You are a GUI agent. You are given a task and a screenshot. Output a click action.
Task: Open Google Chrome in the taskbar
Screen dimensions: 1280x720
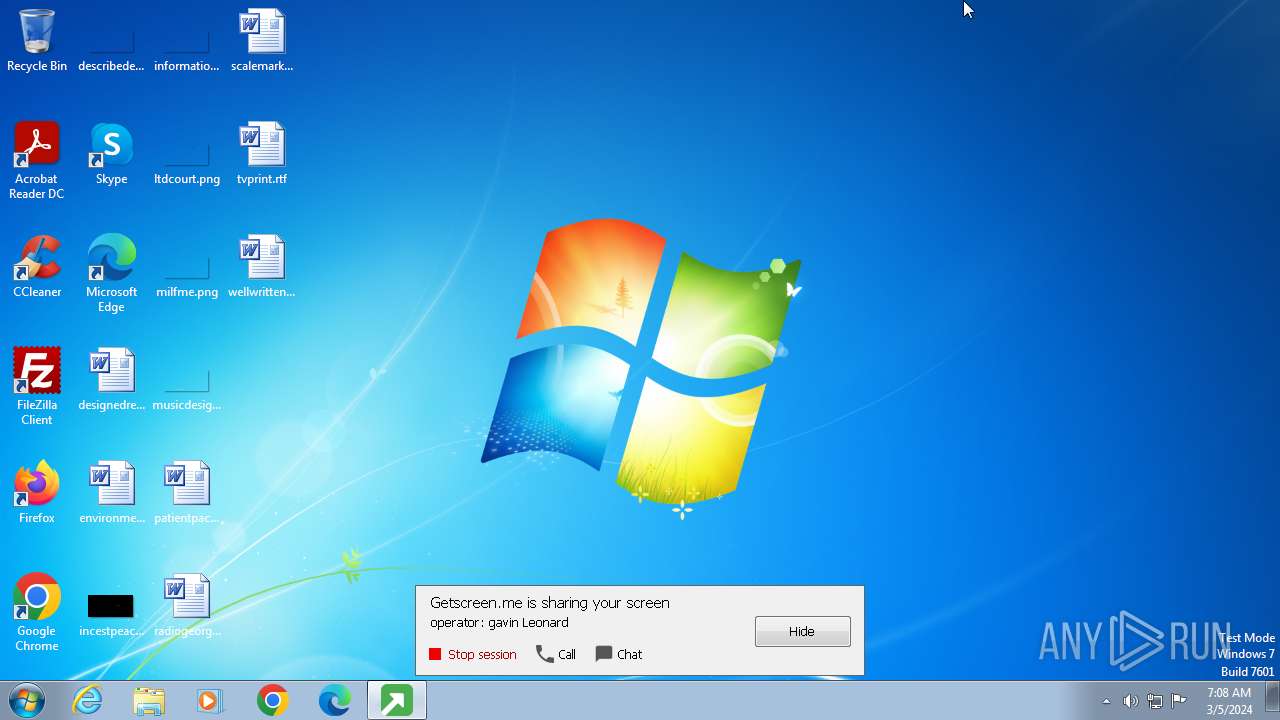272,700
